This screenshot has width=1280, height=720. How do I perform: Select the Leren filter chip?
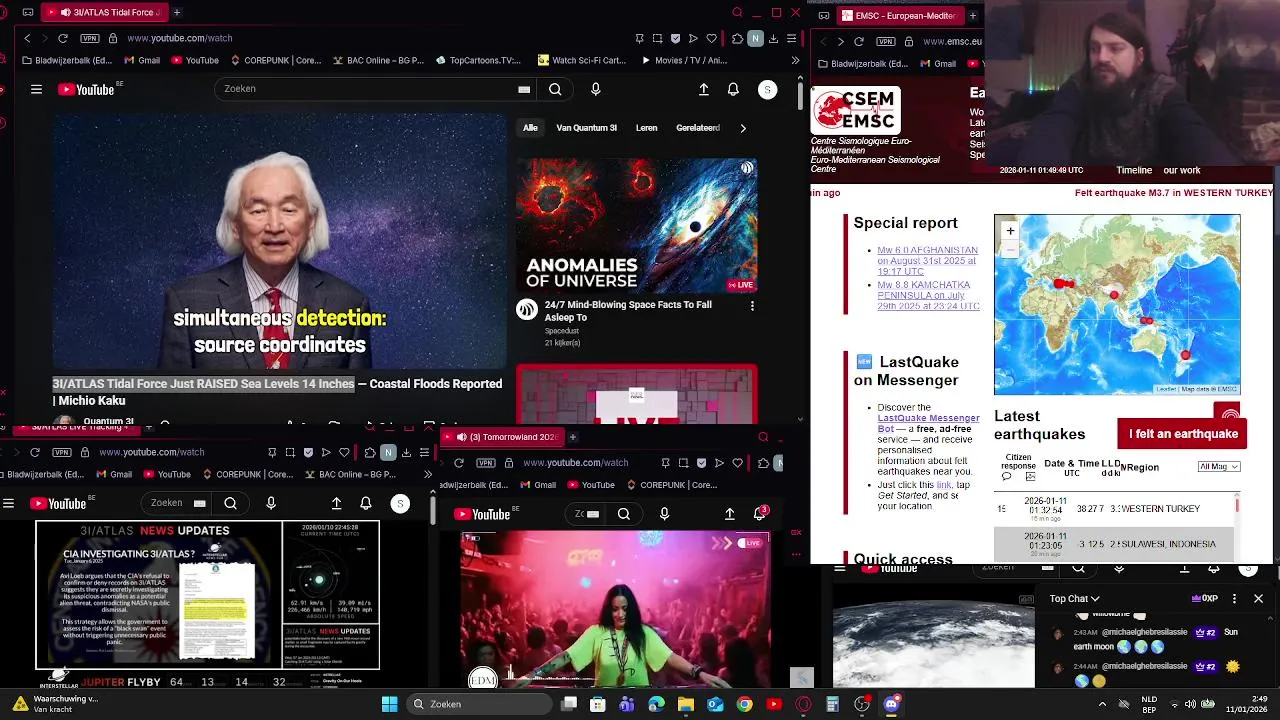[x=646, y=128]
